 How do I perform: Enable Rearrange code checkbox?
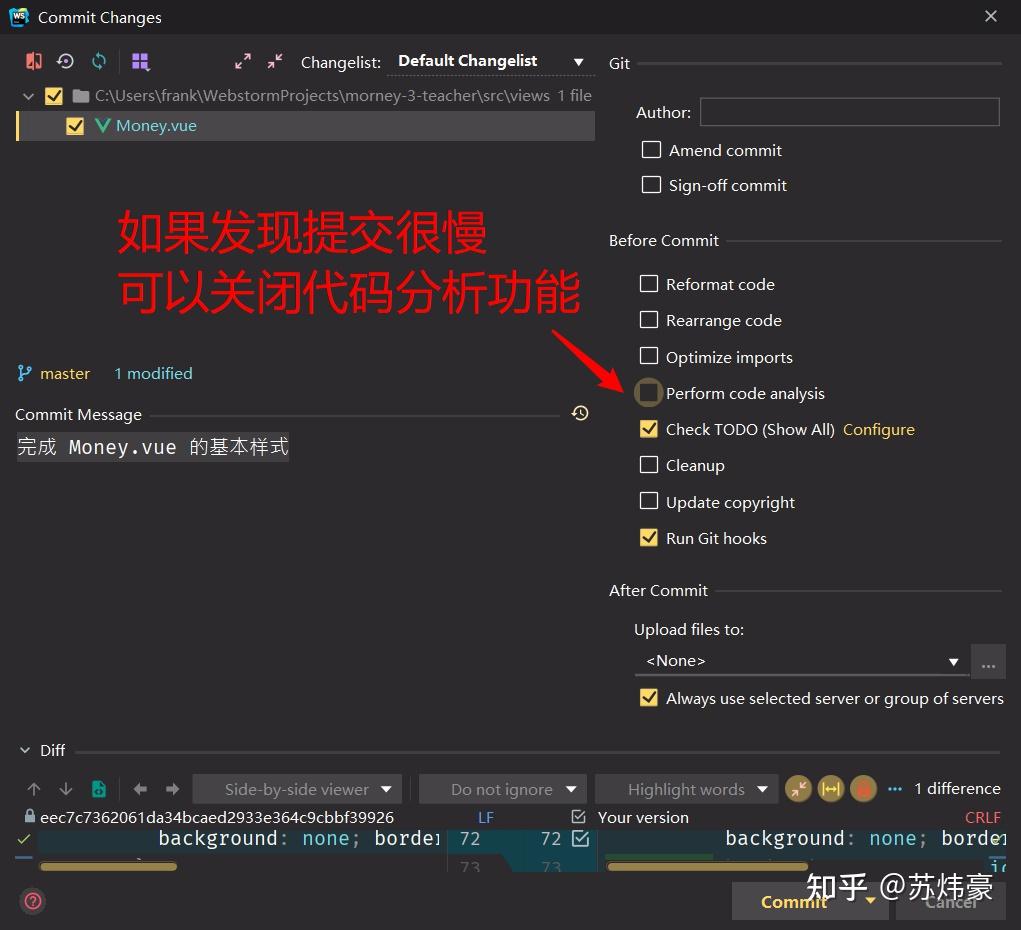(x=649, y=319)
